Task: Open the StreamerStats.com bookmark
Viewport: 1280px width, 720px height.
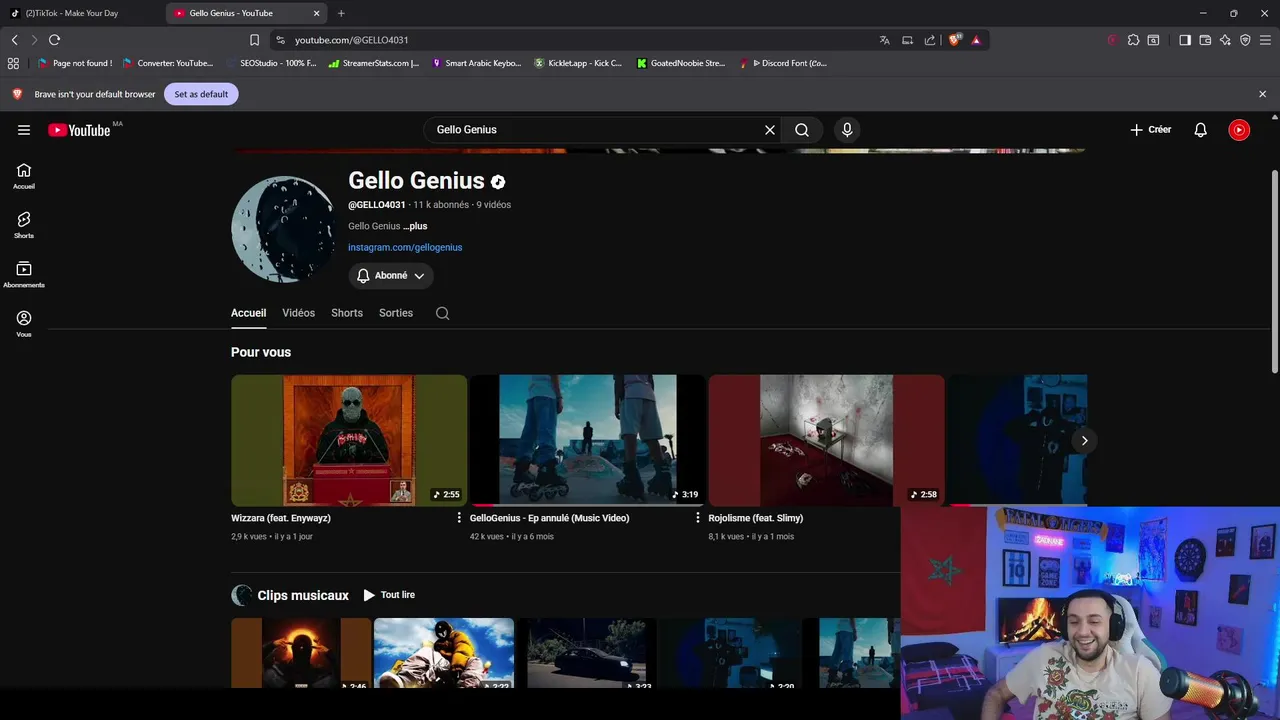Action: tap(374, 63)
